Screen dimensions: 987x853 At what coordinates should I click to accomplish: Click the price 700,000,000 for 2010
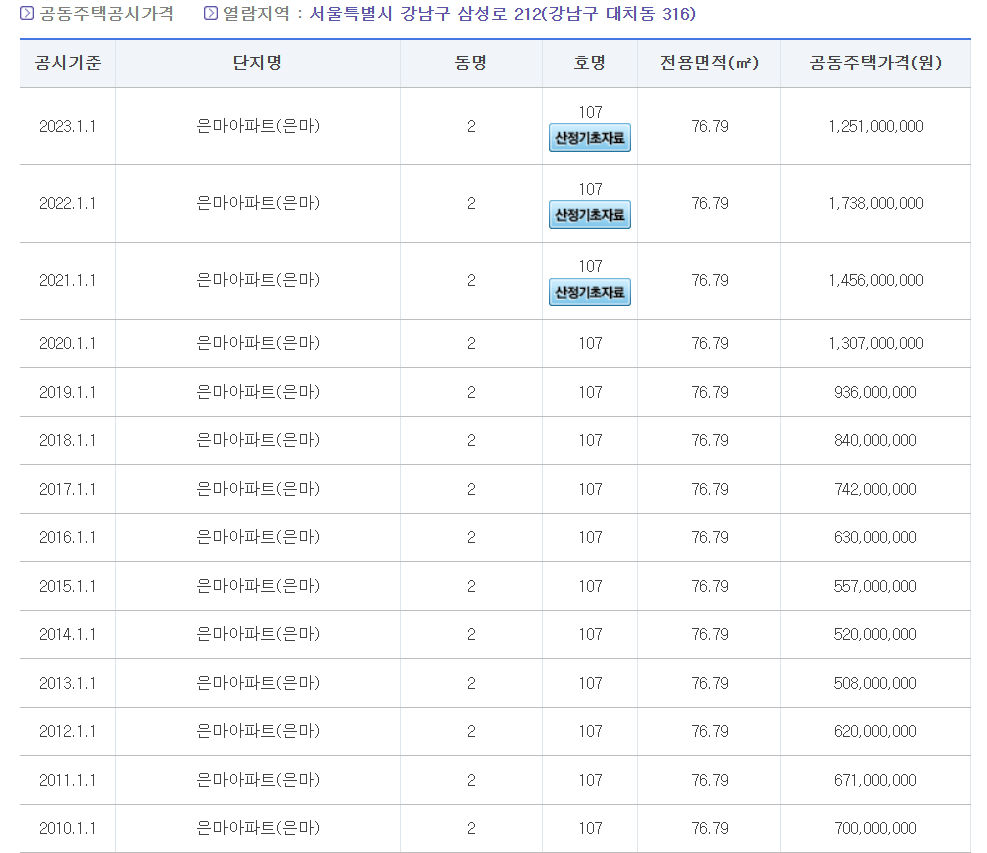coord(875,828)
